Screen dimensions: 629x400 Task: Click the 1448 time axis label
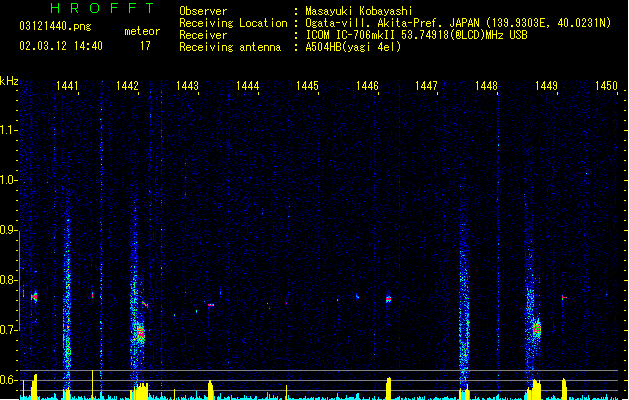[x=486, y=86]
